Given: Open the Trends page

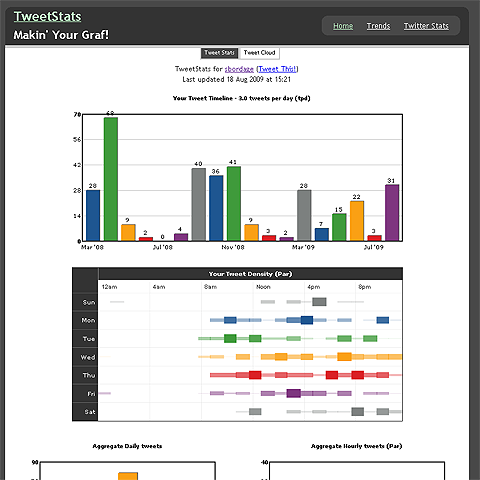Looking at the screenshot, I should [x=378, y=26].
